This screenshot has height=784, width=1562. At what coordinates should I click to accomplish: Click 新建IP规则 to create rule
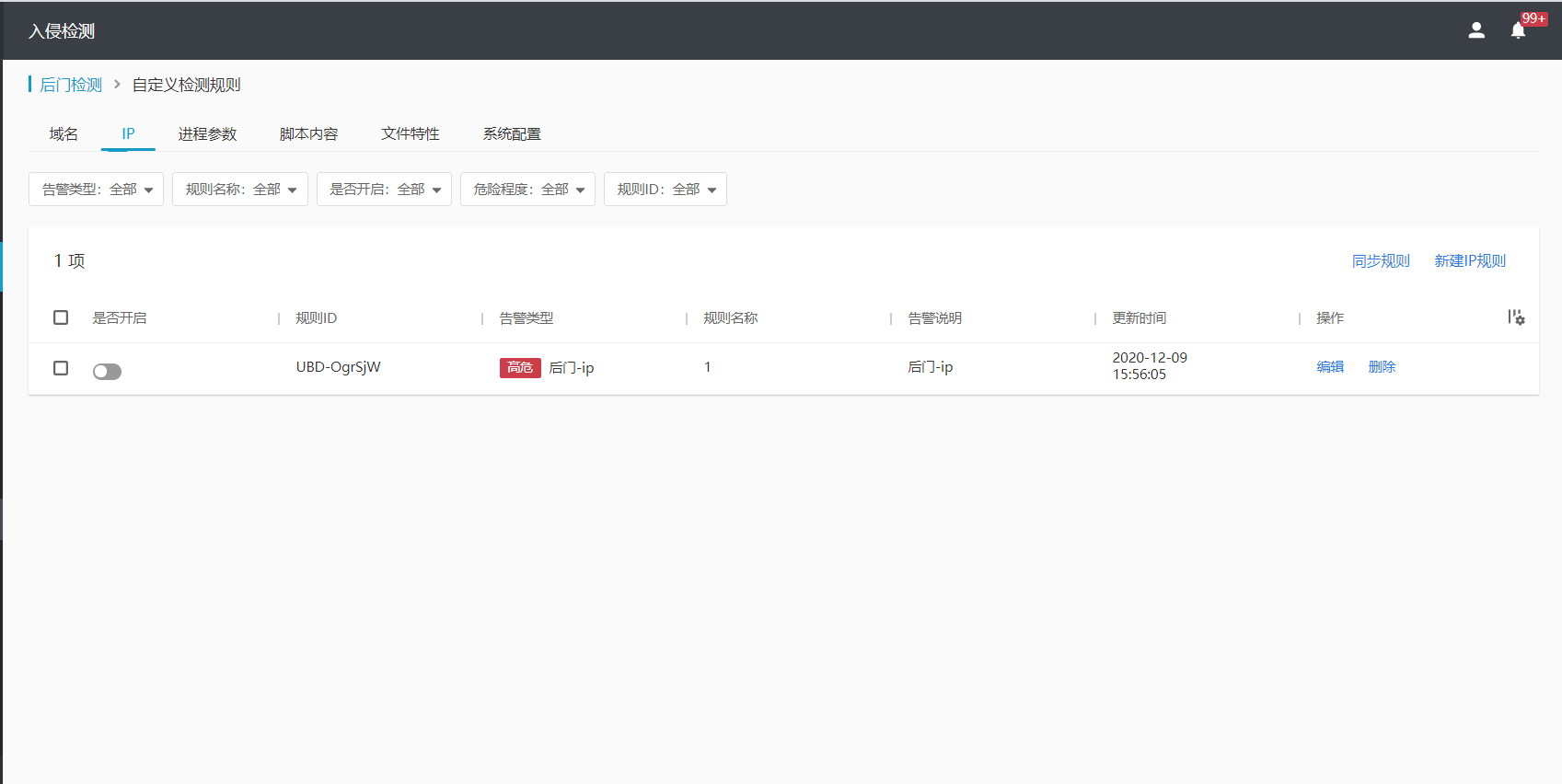click(1470, 261)
